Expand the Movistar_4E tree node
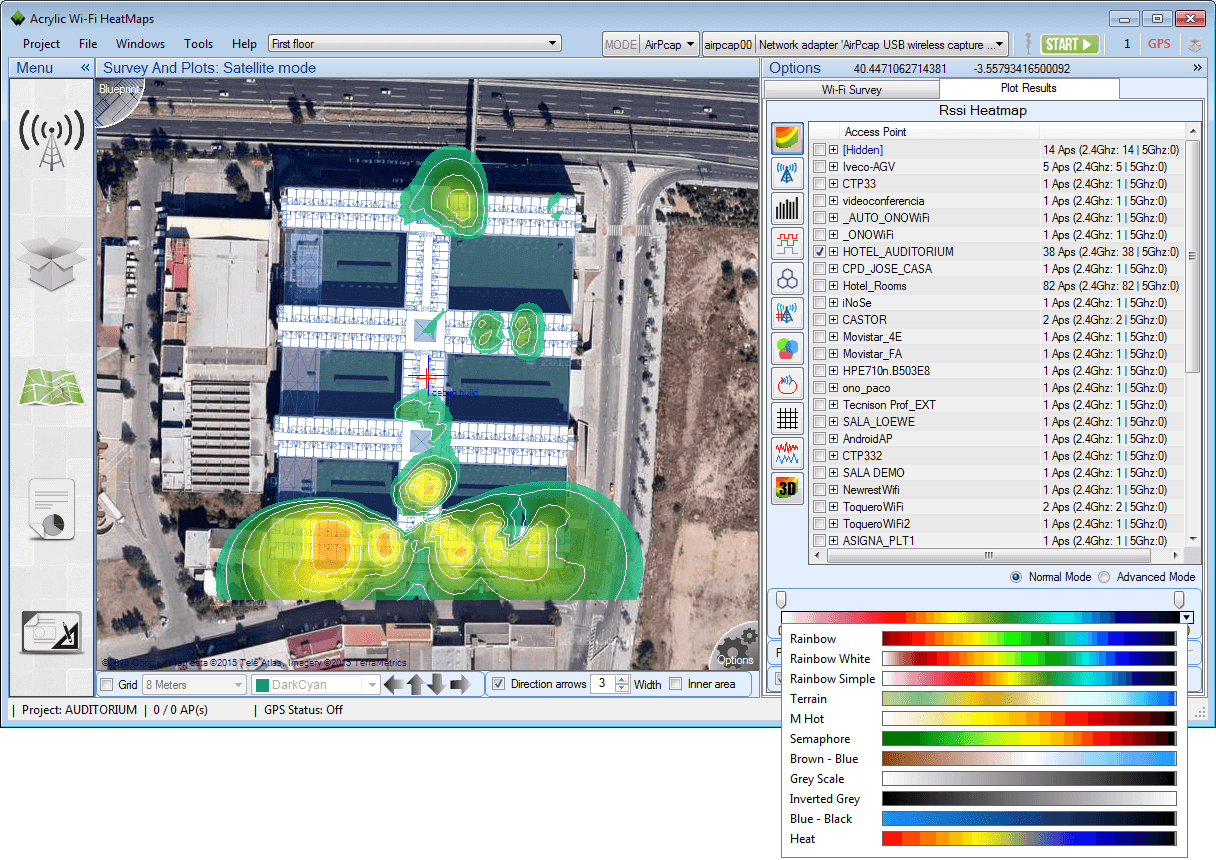This screenshot has height=860, width=1216. [x=833, y=337]
